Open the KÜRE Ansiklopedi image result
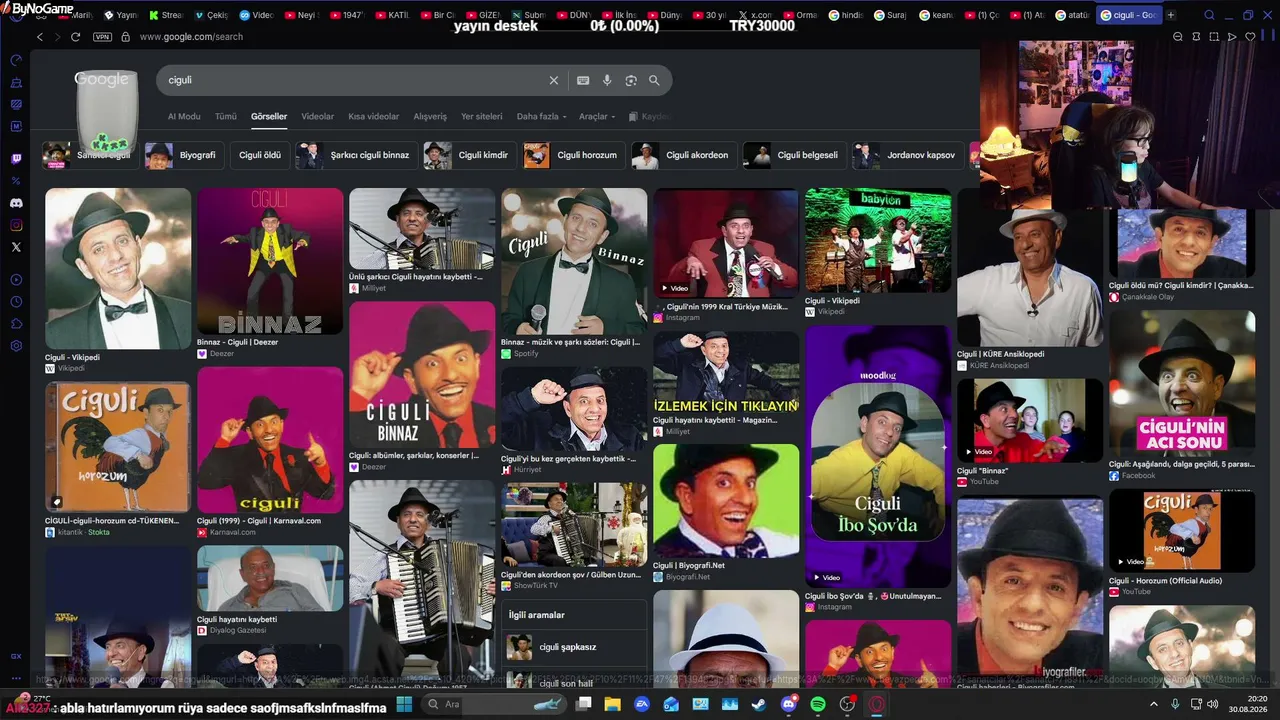 pos(1030,279)
